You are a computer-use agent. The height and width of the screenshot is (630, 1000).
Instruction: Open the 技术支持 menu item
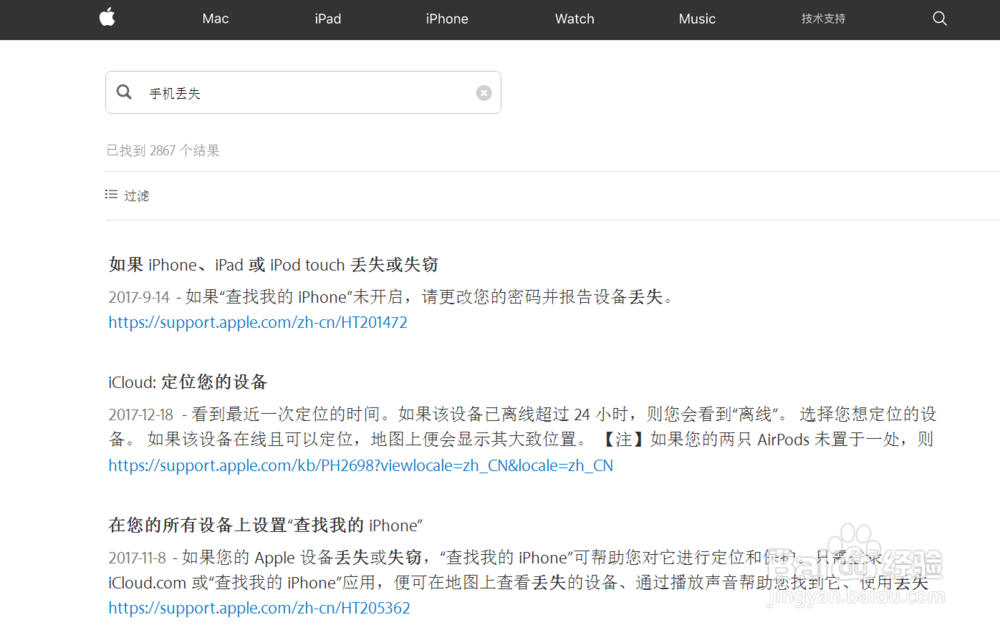click(823, 19)
